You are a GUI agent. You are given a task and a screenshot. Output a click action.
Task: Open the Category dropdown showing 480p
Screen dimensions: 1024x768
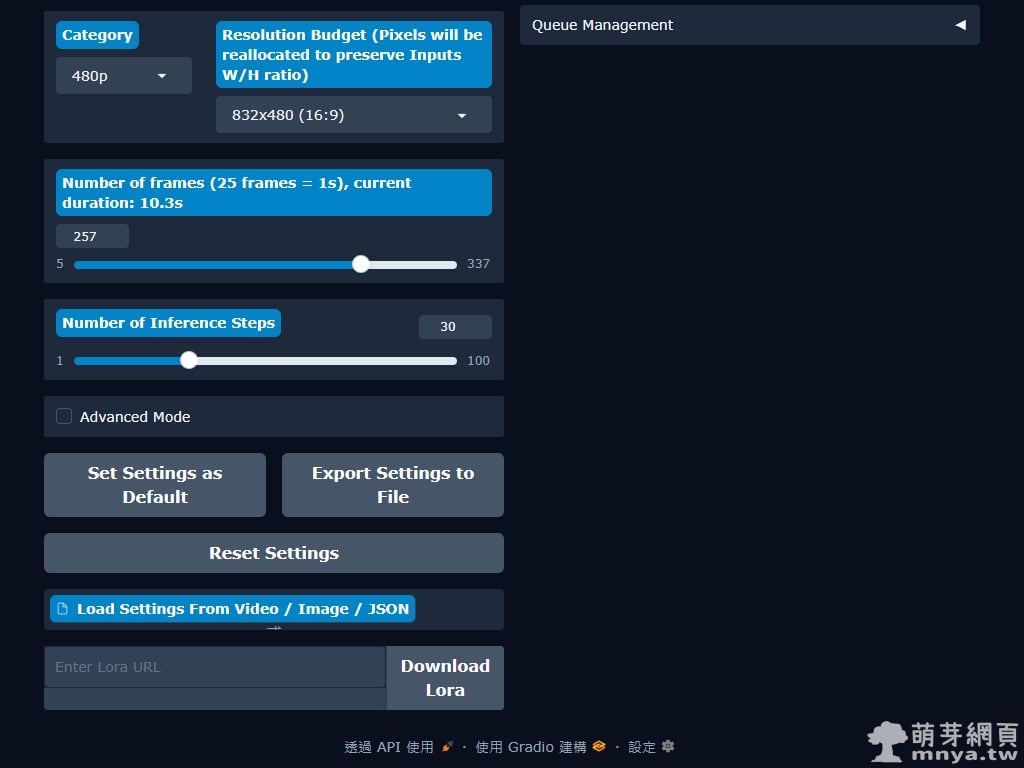[123, 76]
